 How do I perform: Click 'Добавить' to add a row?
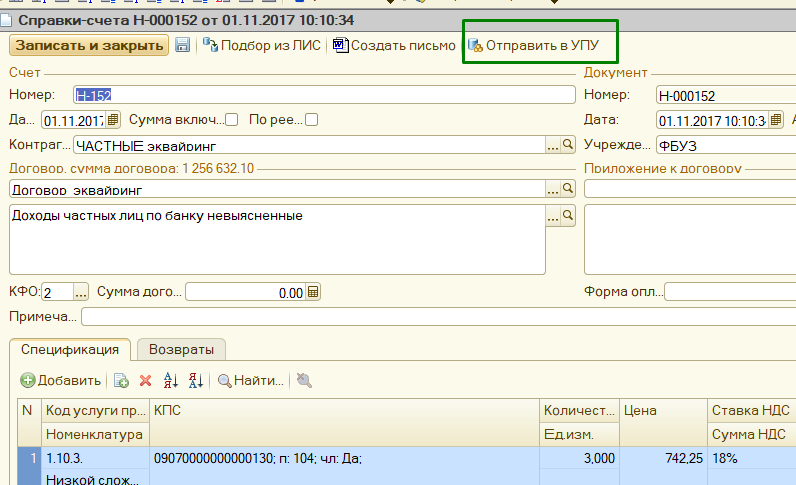pyautogui.click(x=61, y=380)
